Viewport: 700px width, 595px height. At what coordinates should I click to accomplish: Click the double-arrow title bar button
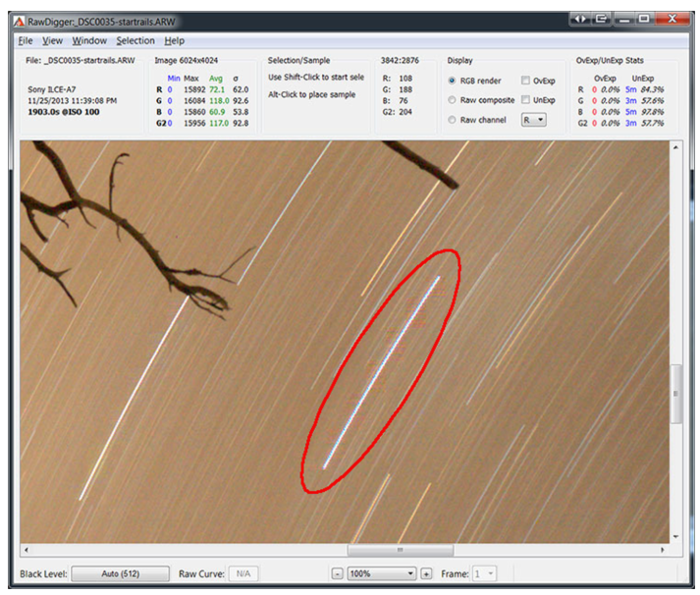(580, 19)
